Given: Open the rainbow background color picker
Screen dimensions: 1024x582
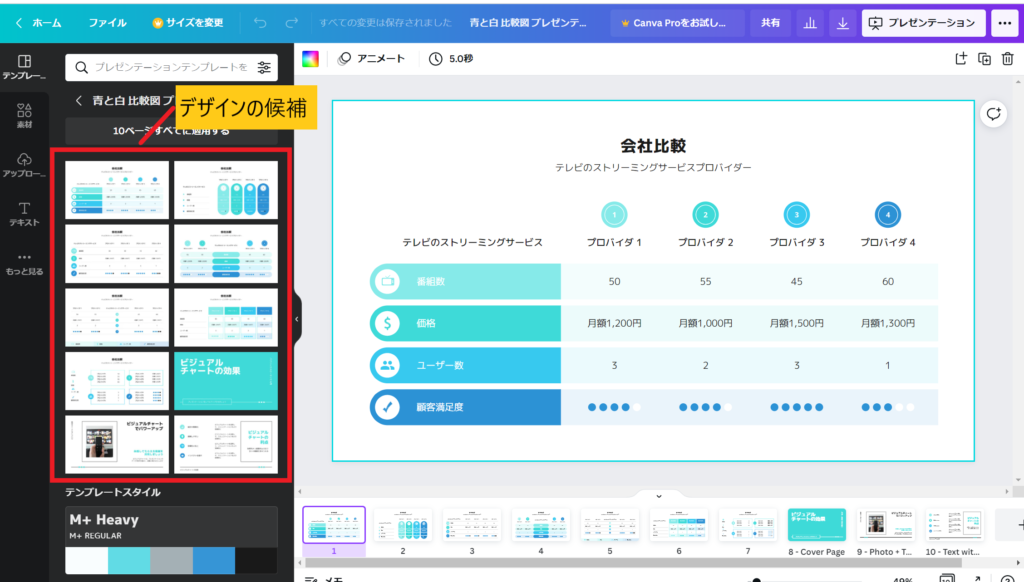Looking at the screenshot, I should tap(311, 59).
